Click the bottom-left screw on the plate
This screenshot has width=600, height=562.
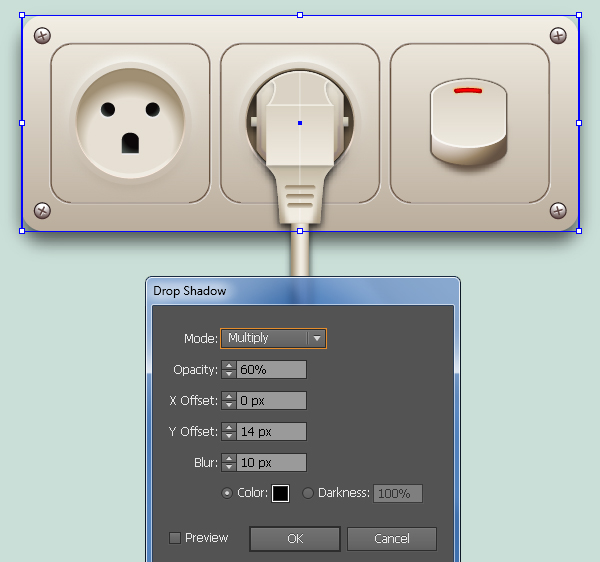coord(42,210)
